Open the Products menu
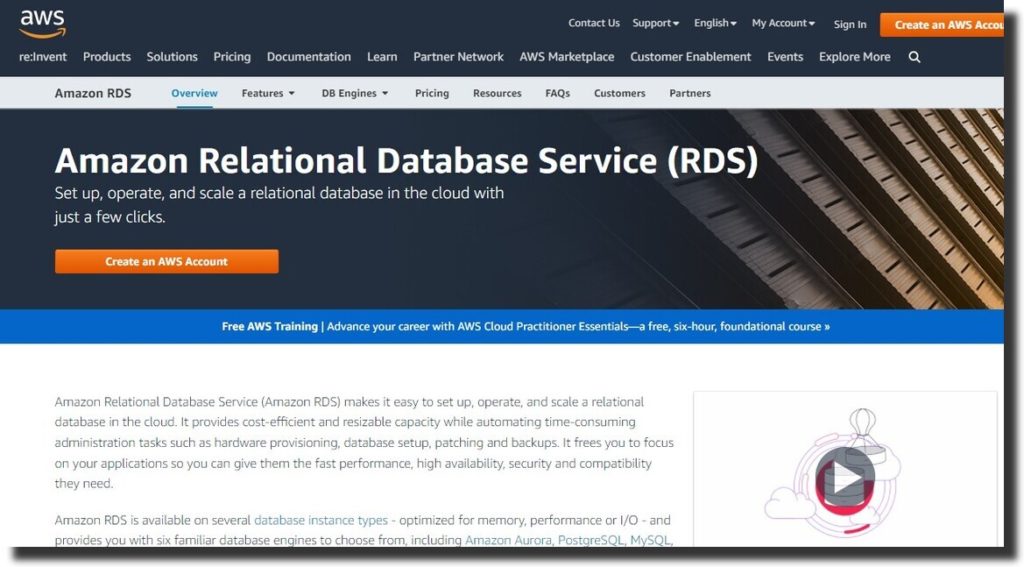1024x567 pixels. (x=106, y=57)
